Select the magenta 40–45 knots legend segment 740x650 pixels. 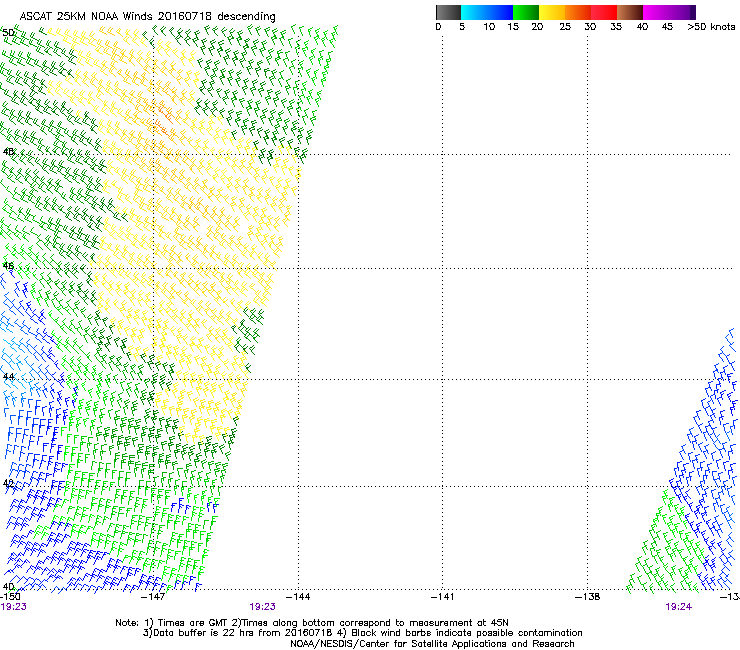click(x=658, y=12)
